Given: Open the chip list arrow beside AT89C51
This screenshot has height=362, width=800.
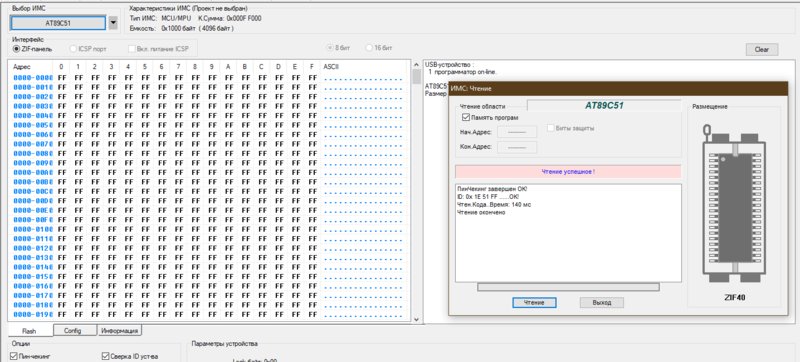Looking at the screenshot, I should click(x=113, y=23).
